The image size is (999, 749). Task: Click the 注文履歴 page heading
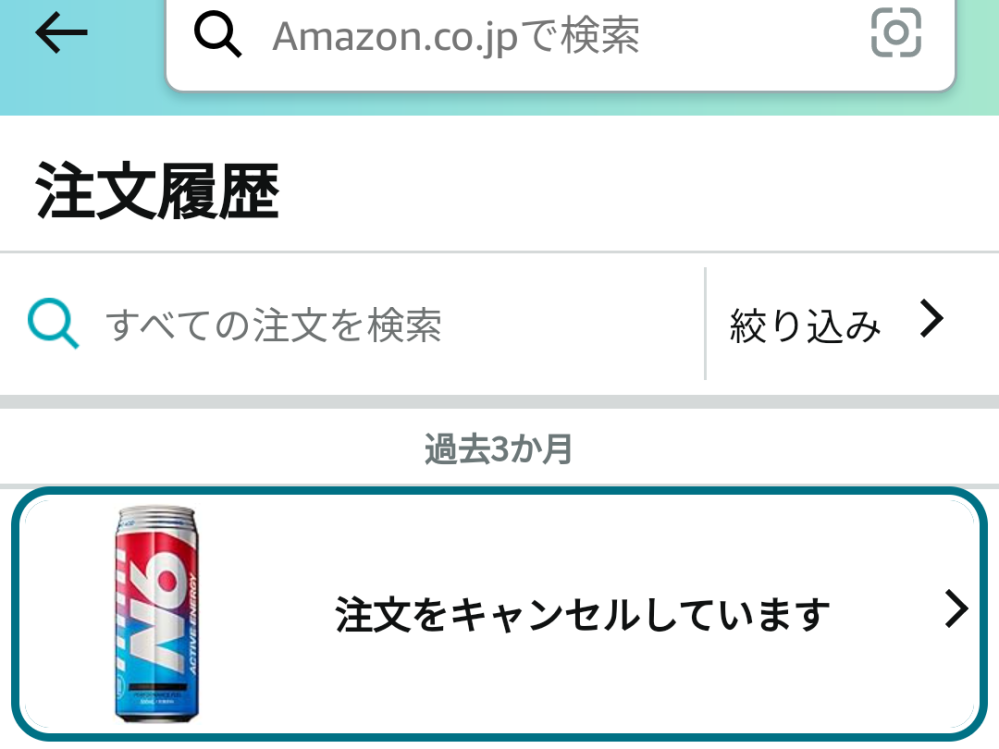point(157,191)
